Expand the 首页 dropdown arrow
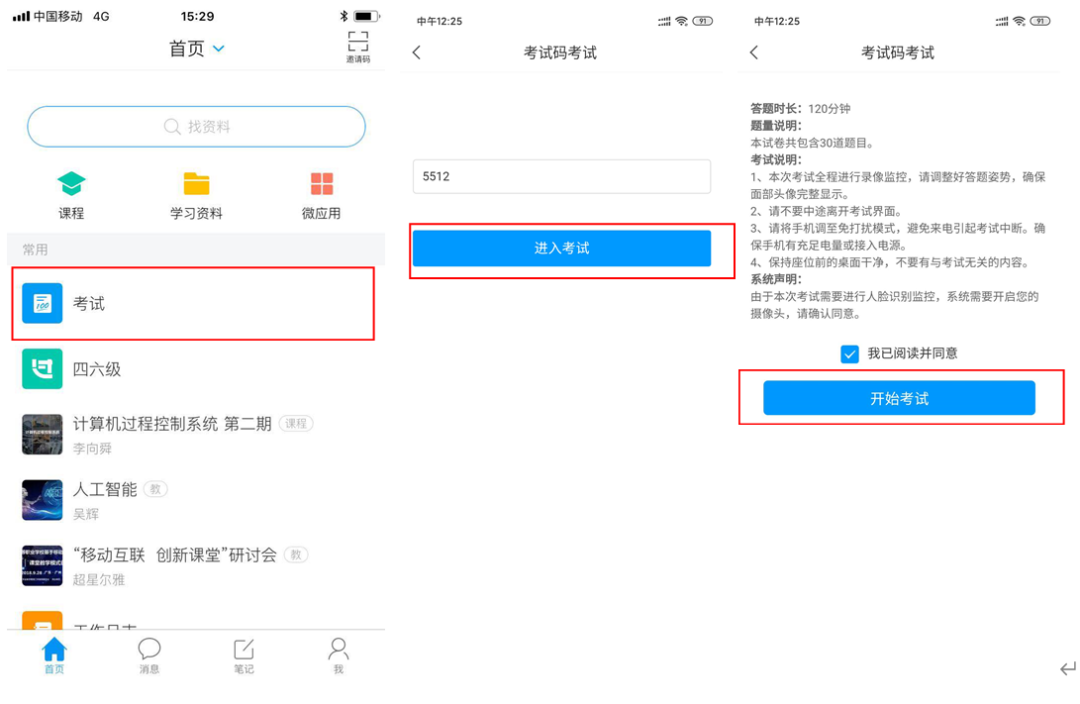This screenshot has height=704, width=1080. (219, 49)
